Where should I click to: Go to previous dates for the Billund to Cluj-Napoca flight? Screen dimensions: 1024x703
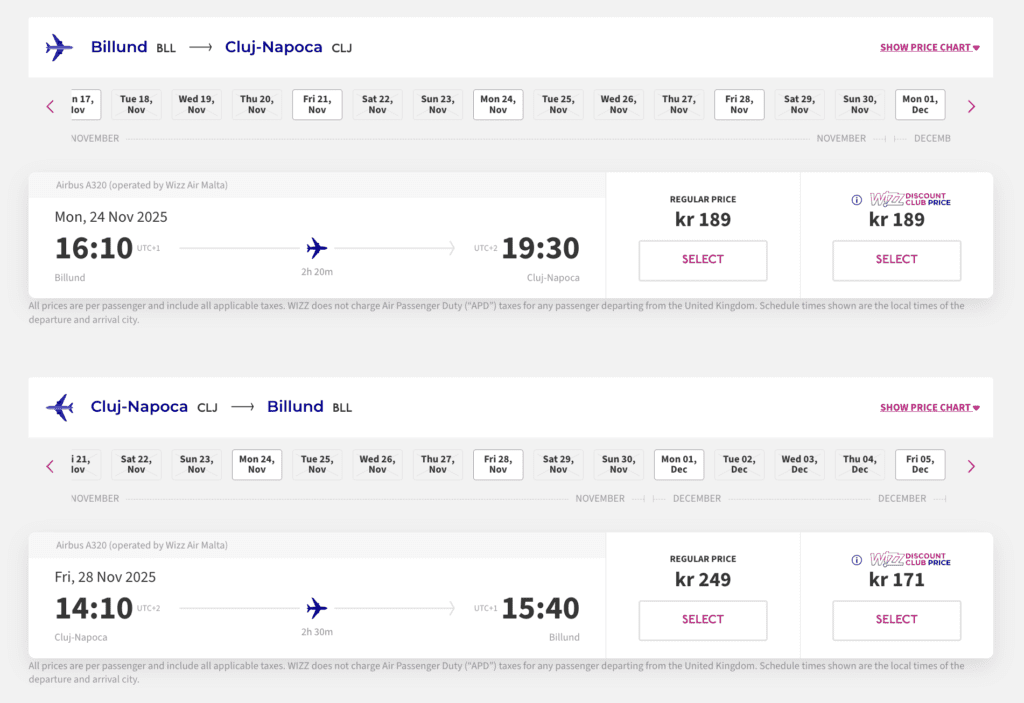(51, 106)
